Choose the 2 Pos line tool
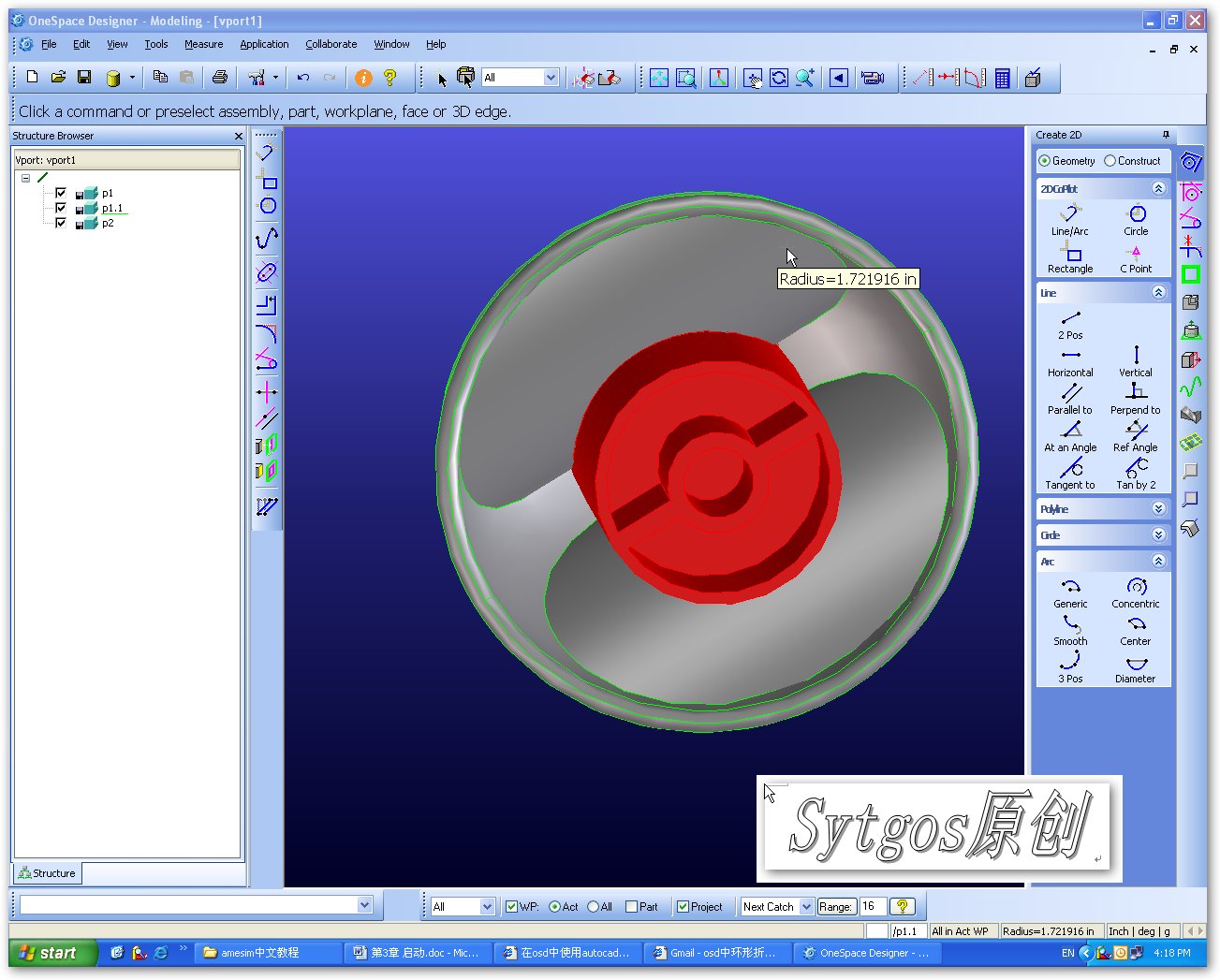This screenshot has width=1220, height=980. (1070, 325)
